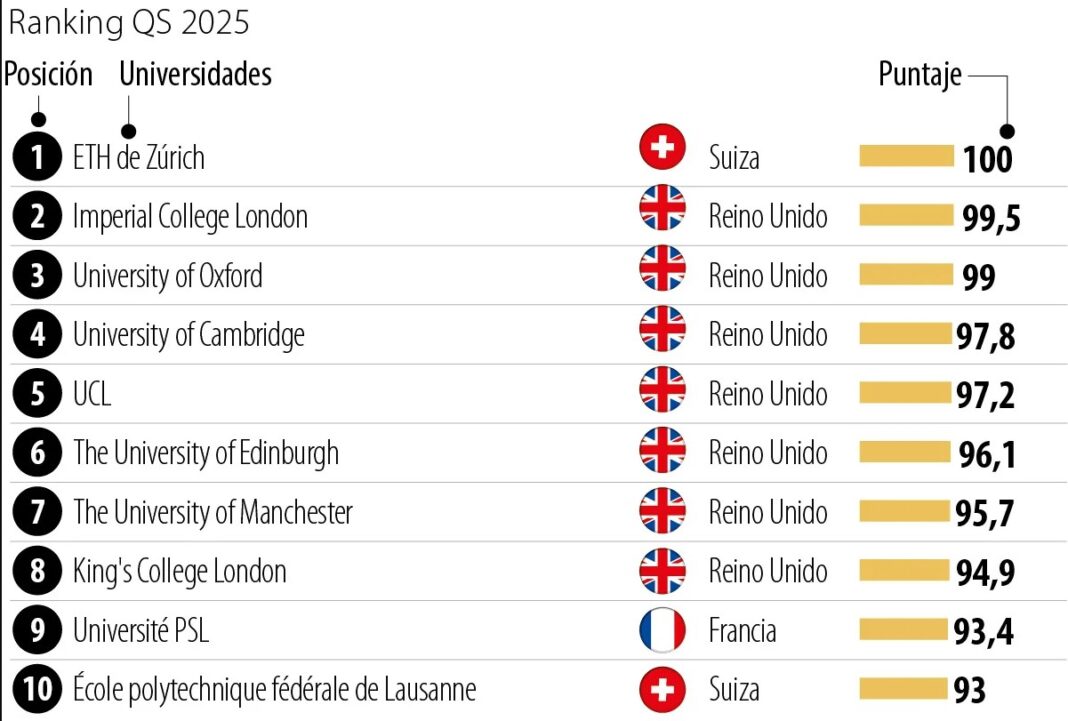This screenshot has height=721, width=1068.
Task: Click the UK flag for King's College London
Action: click(x=662, y=571)
